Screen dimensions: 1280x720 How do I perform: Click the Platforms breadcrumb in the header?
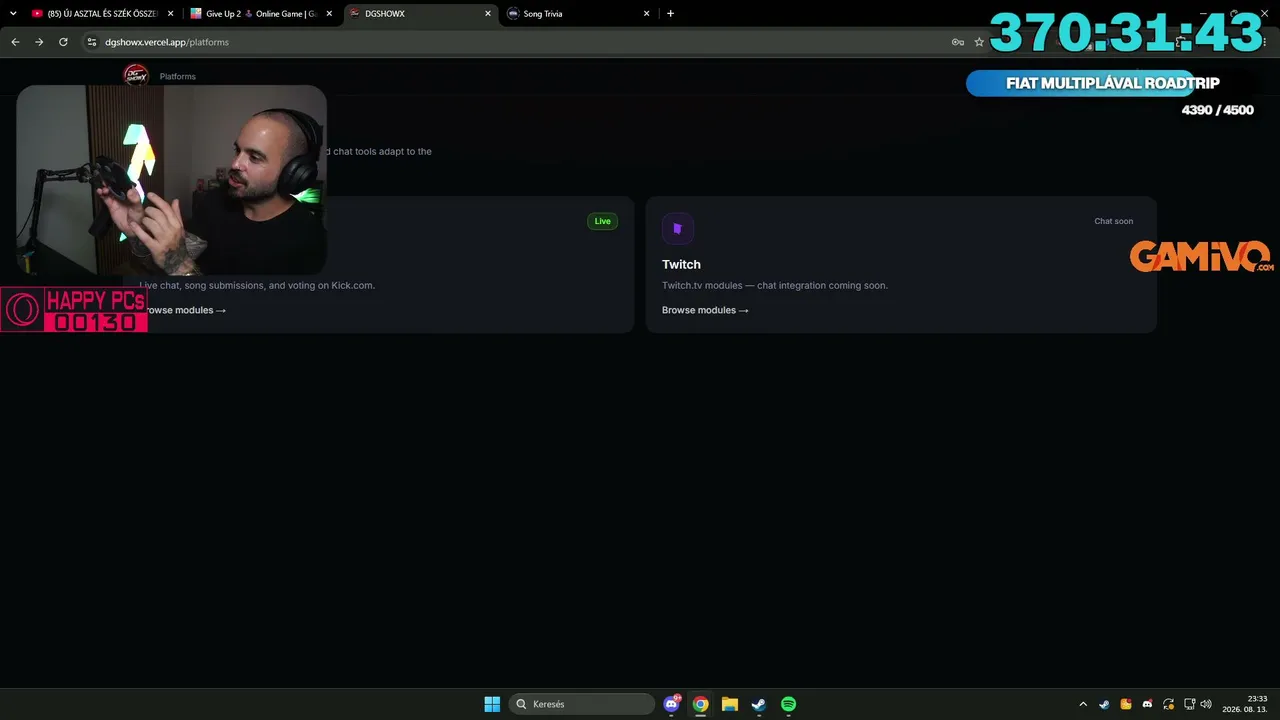(x=178, y=77)
